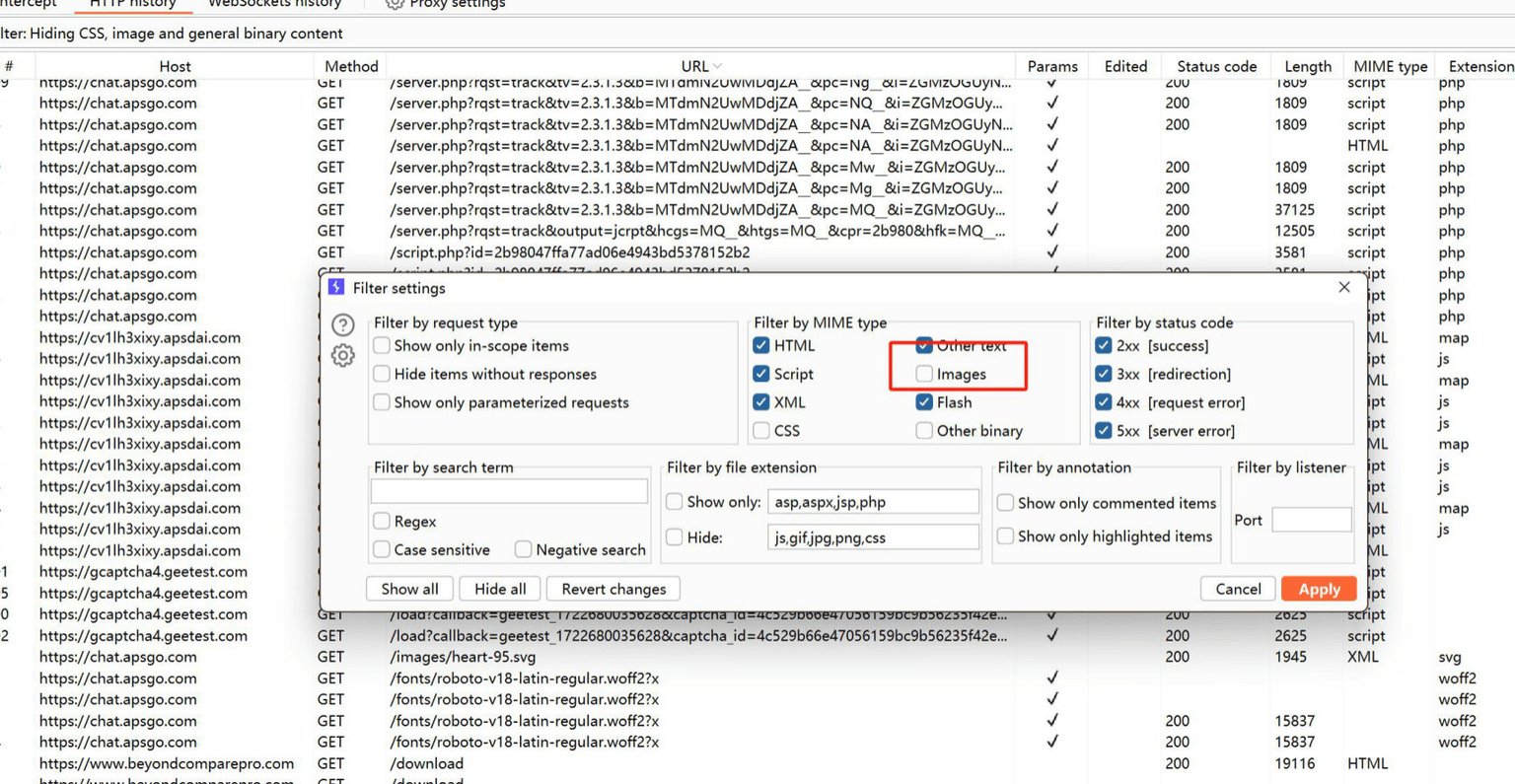Select the beyondcomparepro.com /download row with length 19116

click(757, 763)
